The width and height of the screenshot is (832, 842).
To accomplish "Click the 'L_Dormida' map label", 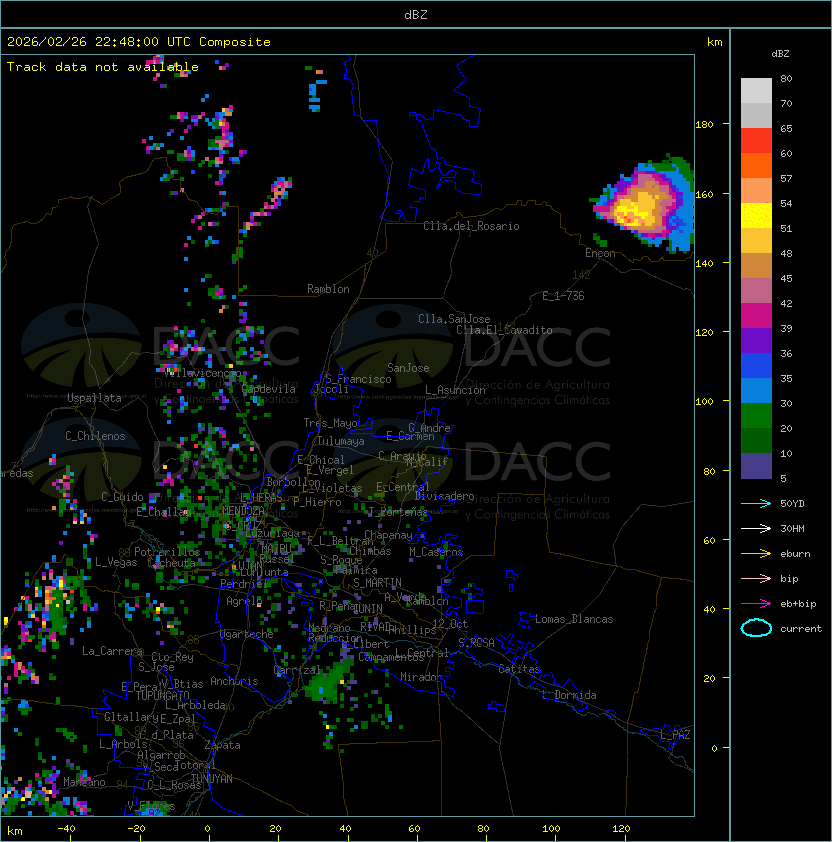I will [569, 695].
